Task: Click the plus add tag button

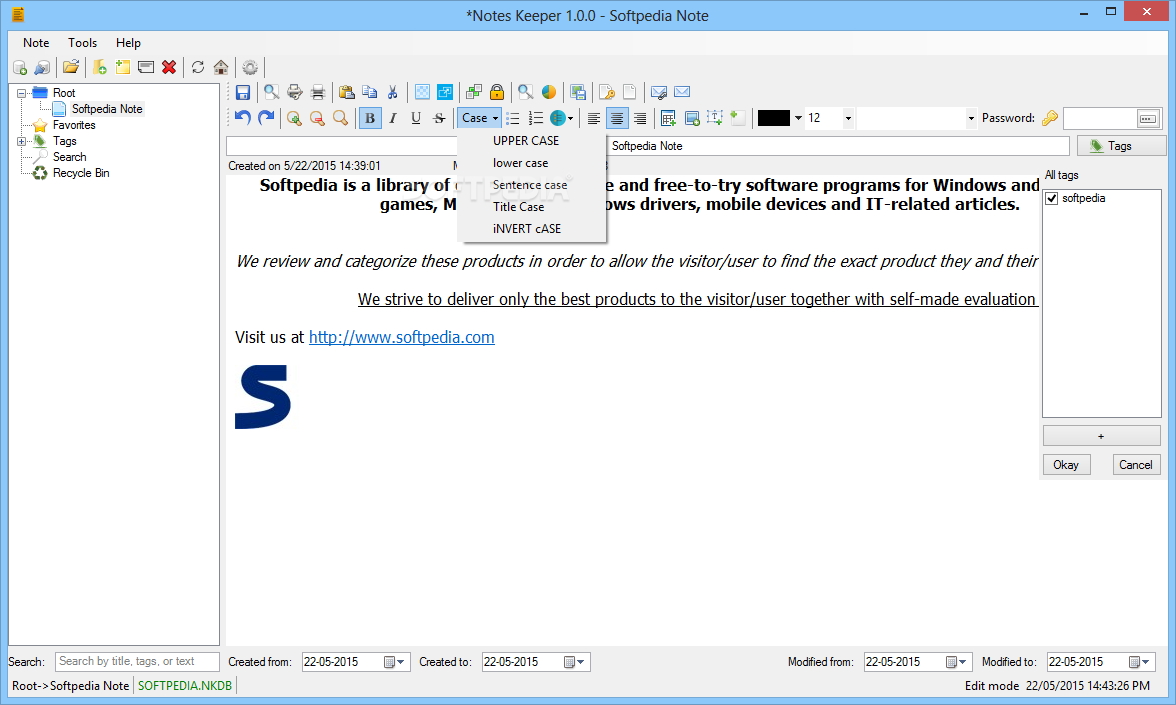Action: click(1101, 436)
